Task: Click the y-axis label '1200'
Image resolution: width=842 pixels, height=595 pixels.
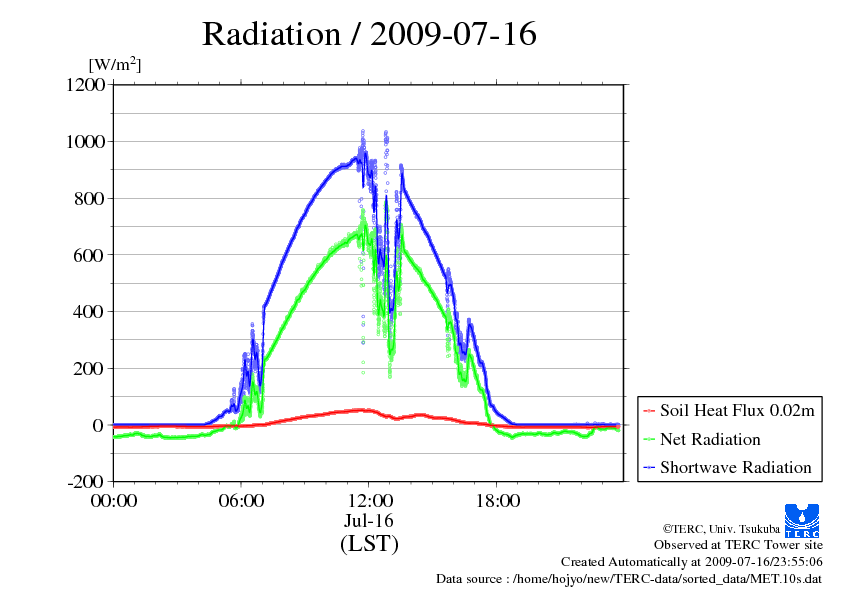Action: 85,85
